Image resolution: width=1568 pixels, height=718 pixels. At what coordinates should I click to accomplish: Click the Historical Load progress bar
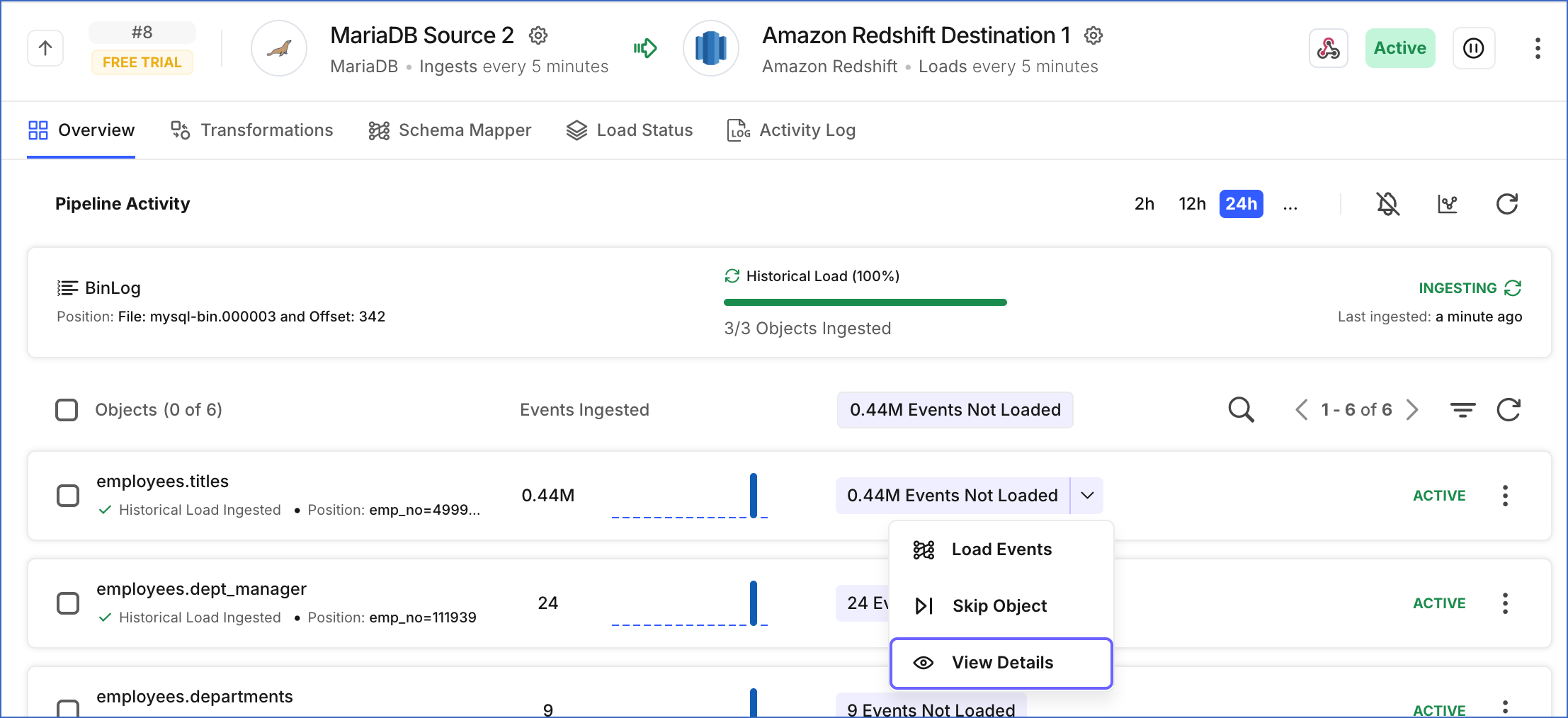[865, 302]
